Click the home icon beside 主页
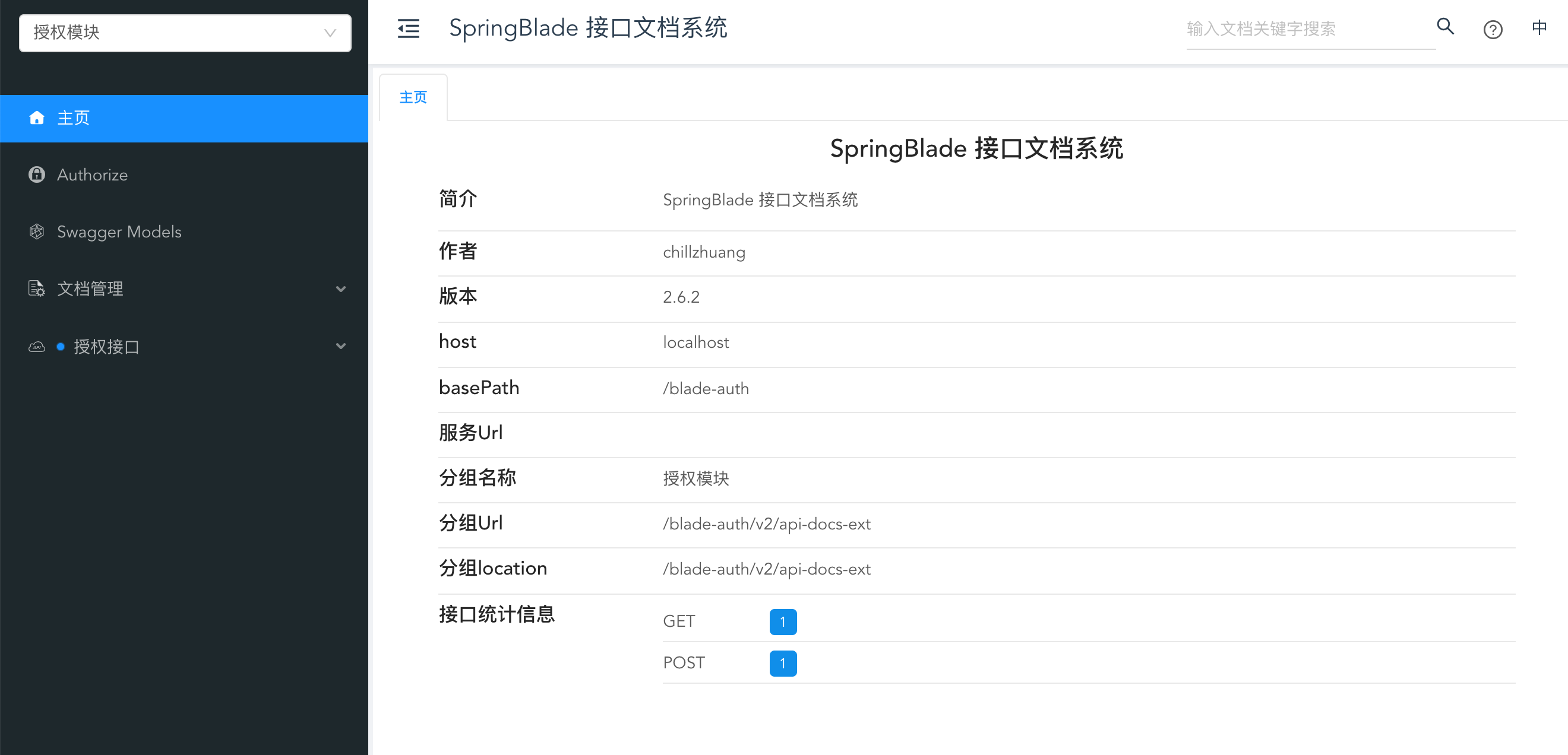This screenshot has height=755, width=1568. 36,118
